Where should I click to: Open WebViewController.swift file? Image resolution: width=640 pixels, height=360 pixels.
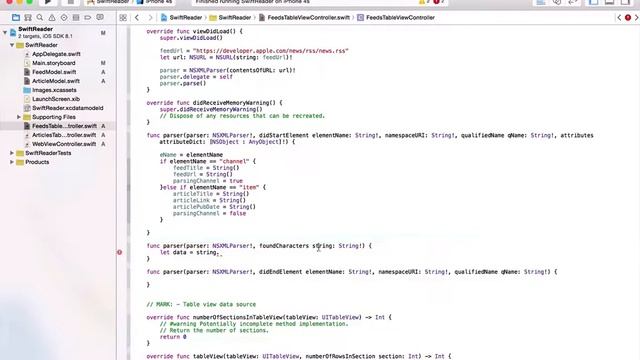point(64,144)
